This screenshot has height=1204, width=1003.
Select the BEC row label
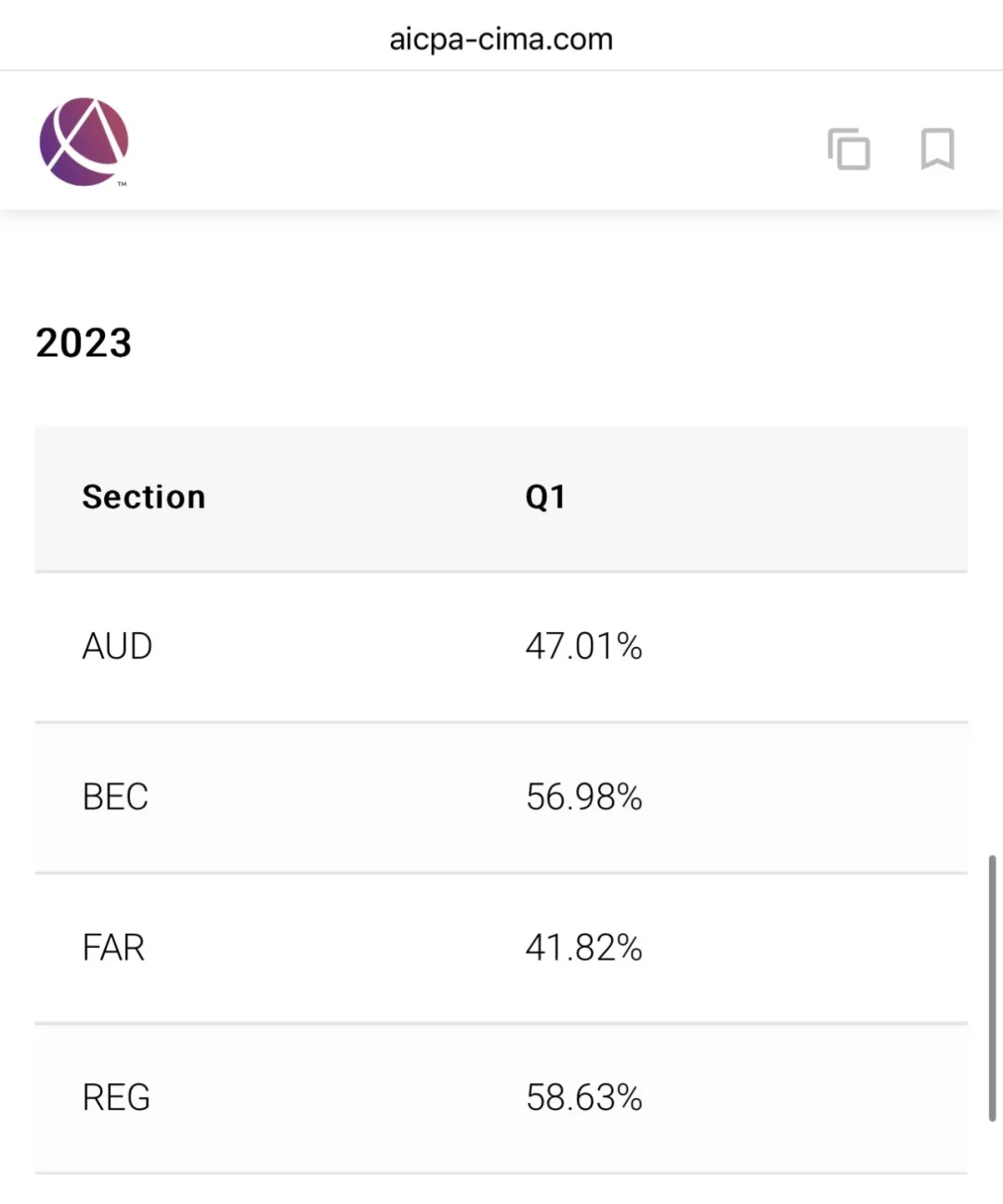tap(115, 796)
